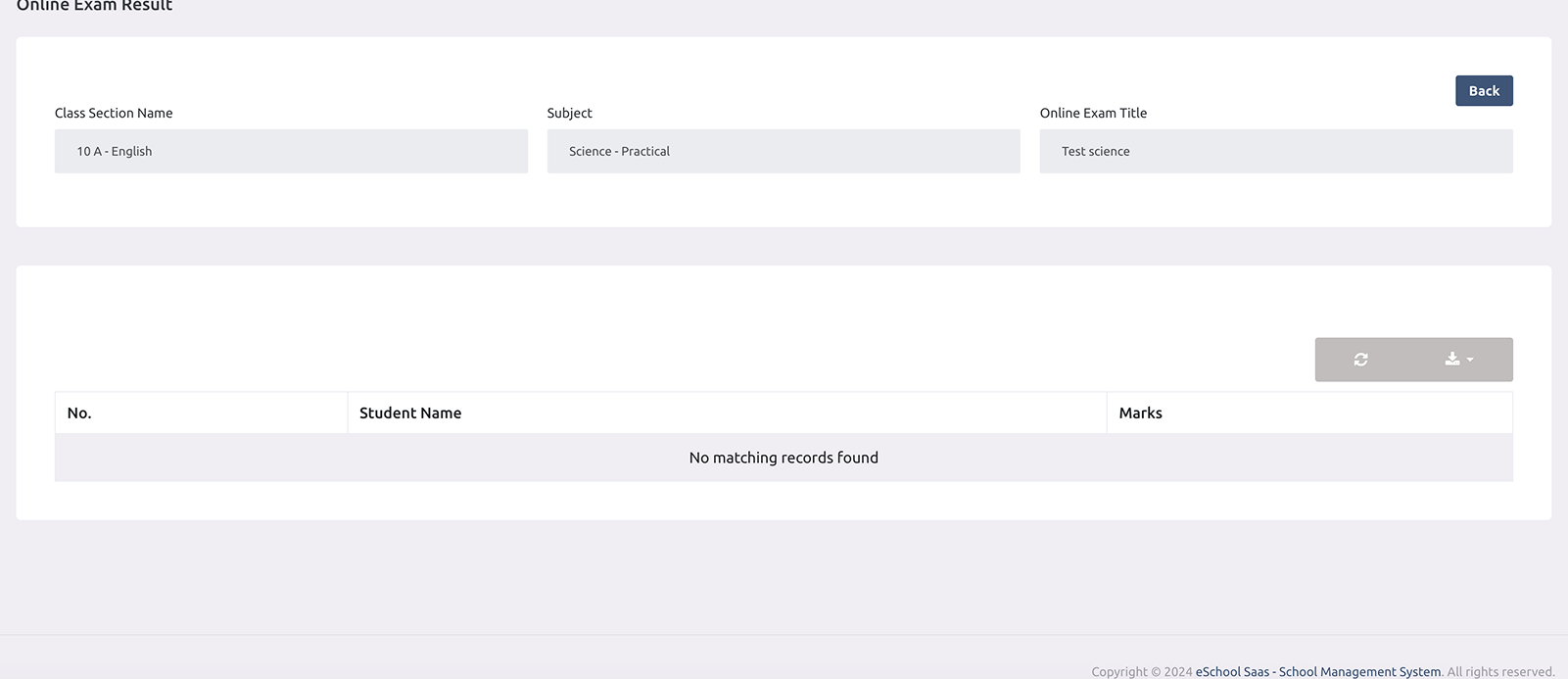This screenshot has height=679, width=1568.
Task: Click 'School Management System' in the footer link
Action: 1359,672
